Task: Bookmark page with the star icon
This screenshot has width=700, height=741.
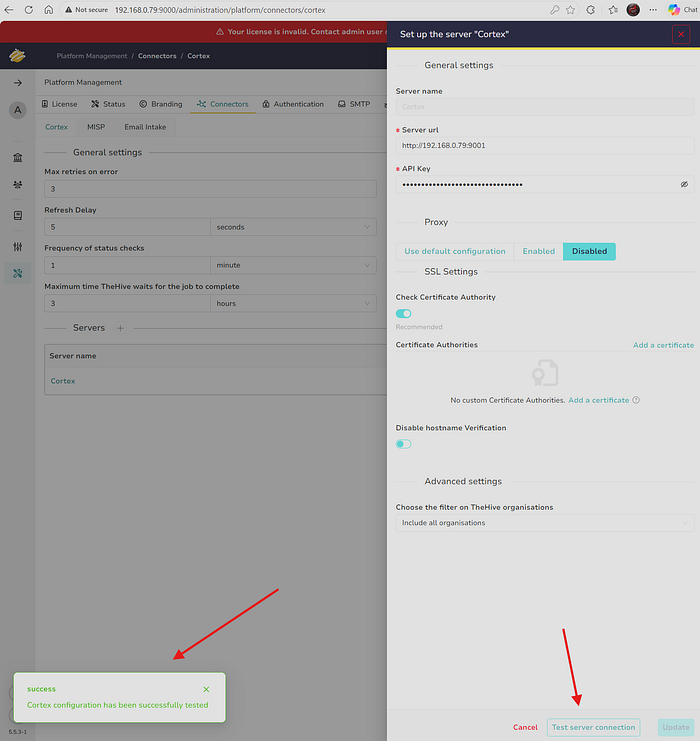Action: (x=570, y=9)
